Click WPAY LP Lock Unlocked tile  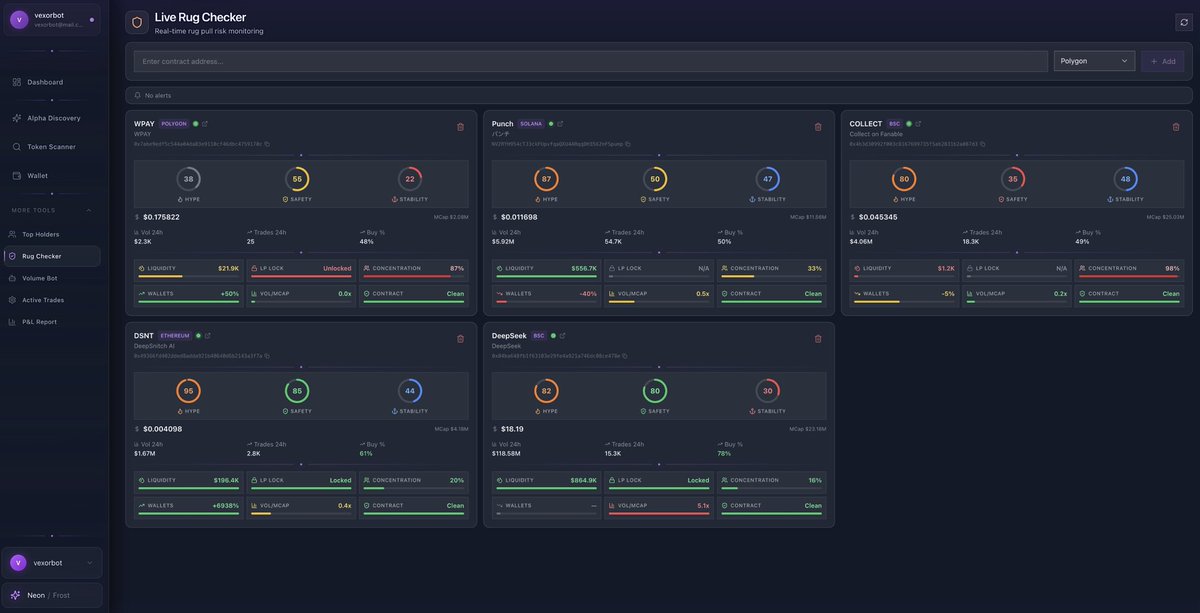301,270
